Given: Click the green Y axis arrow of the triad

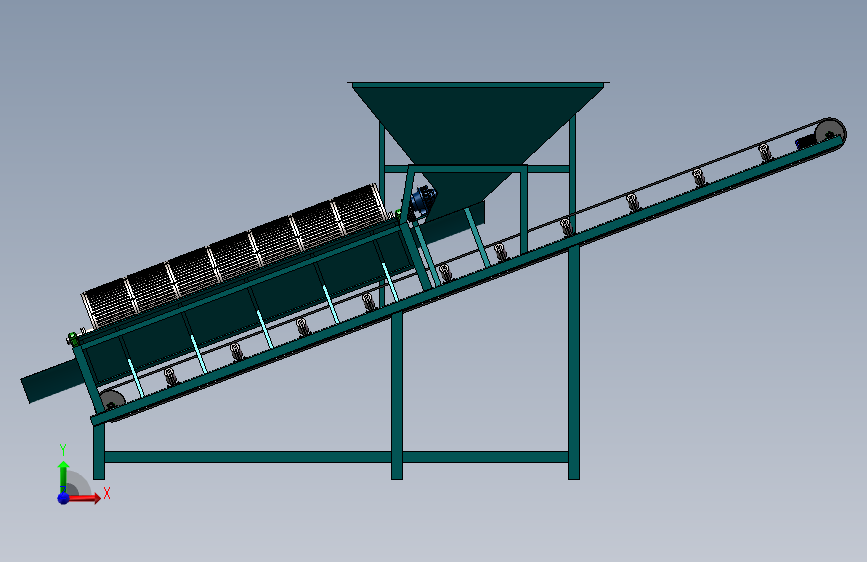Looking at the screenshot, I should [x=63, y=477].
